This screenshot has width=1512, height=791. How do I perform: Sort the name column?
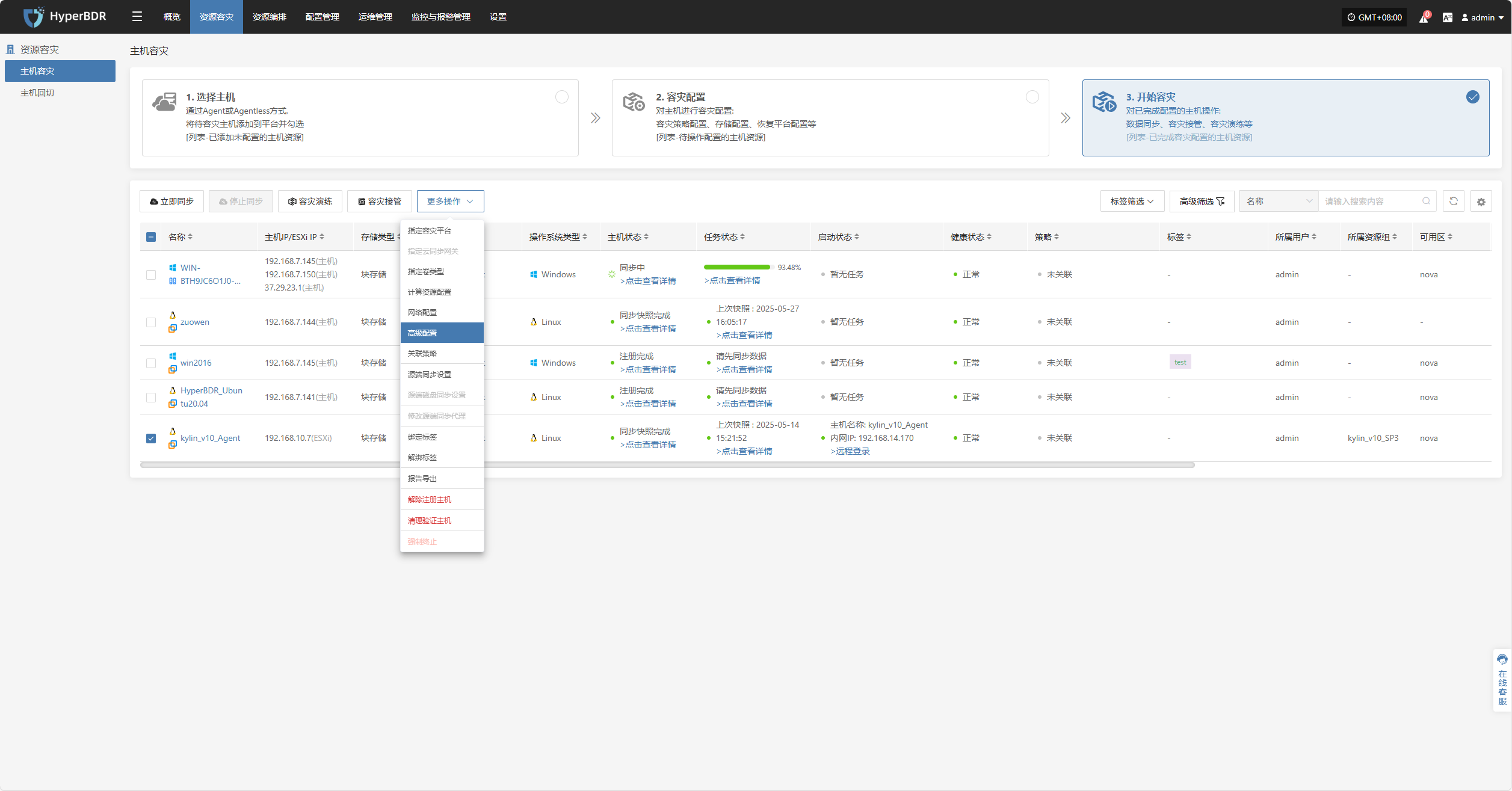(x=190, y=236)
